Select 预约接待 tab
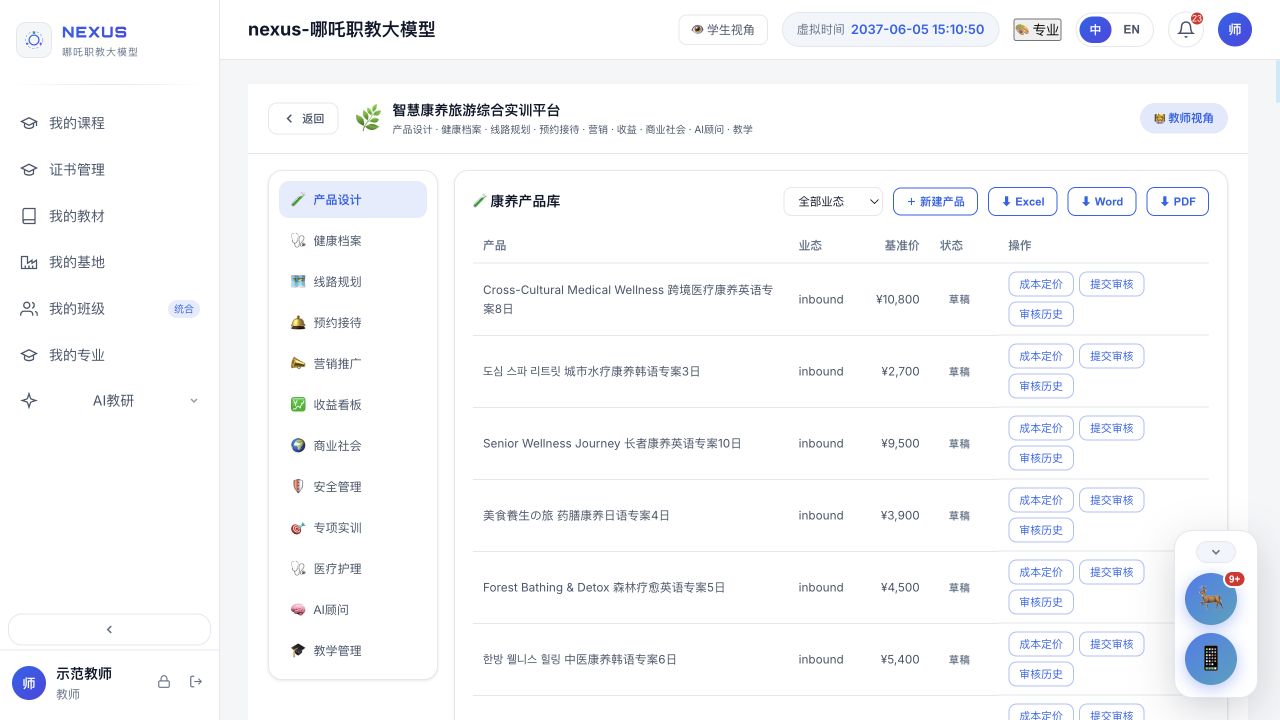The image size is (1280, 720). pyautogui.click(x=353, y=323)
